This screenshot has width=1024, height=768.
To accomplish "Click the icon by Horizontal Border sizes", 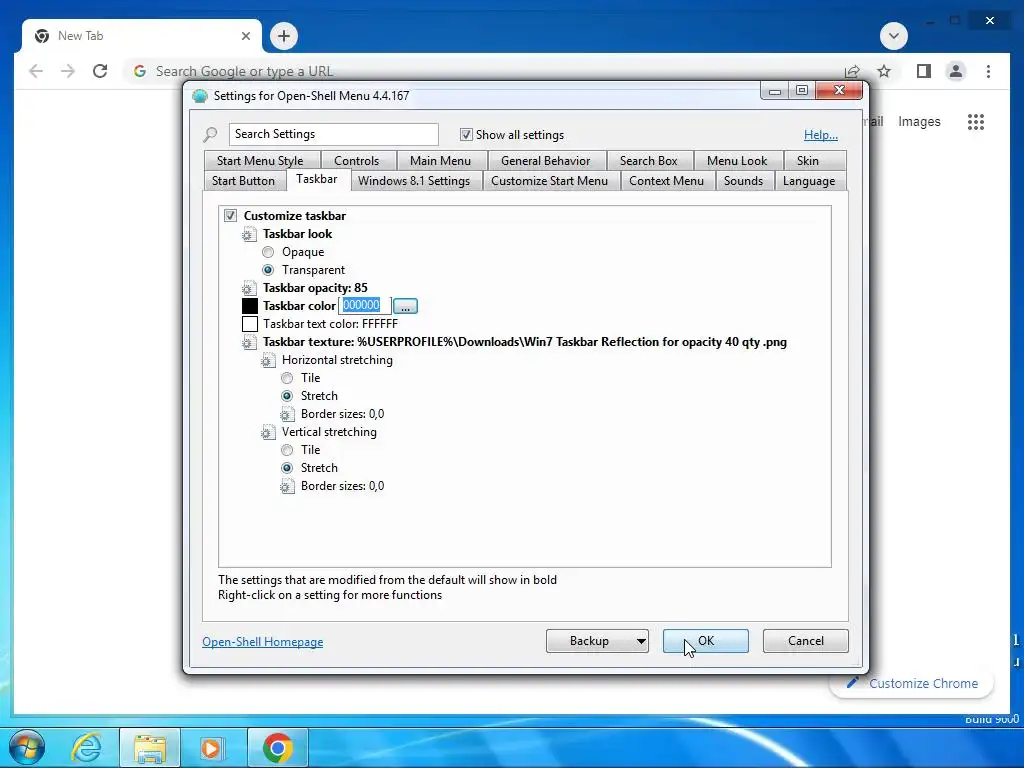I will pos(287,414).
